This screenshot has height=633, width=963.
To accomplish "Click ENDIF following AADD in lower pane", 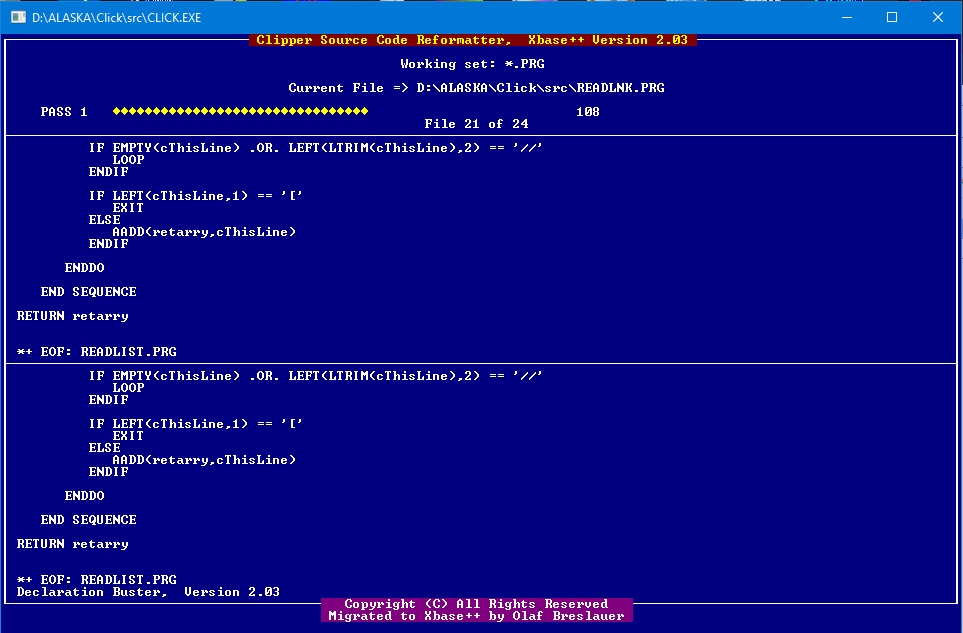I will pyautogui.click(x=109, y=472).
